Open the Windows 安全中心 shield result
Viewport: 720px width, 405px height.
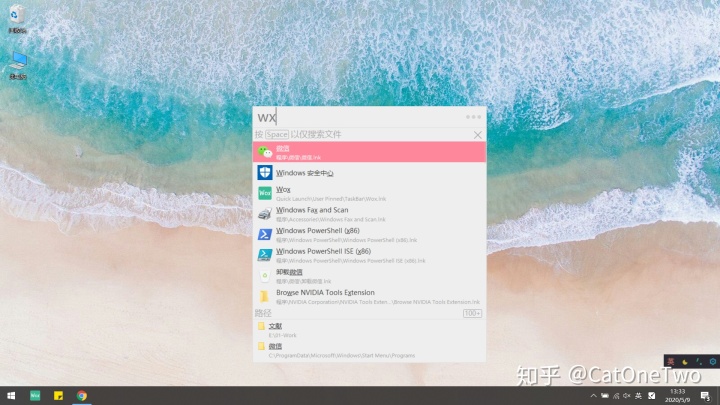pyautogui.click(x=369, y=173)
